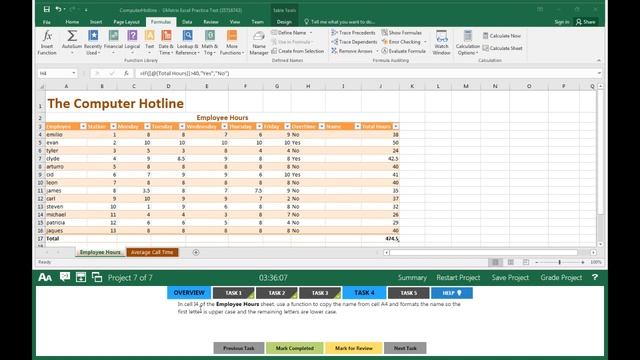Open Define Name dropdown arrow
Screen dimensions: 640x360
[311, 33]
